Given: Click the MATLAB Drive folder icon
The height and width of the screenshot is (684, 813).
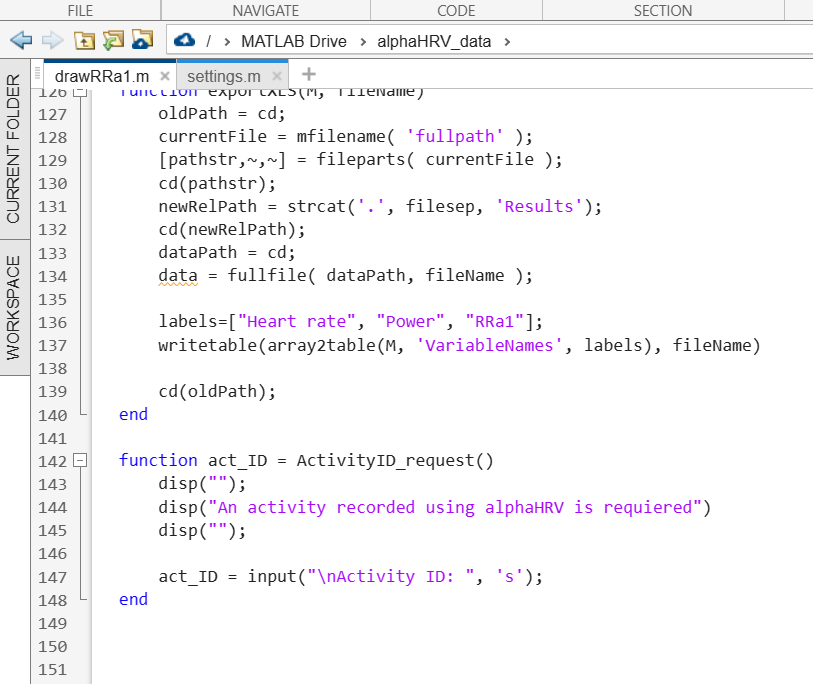Looking at the screenshot, I should tap(142, 39).
